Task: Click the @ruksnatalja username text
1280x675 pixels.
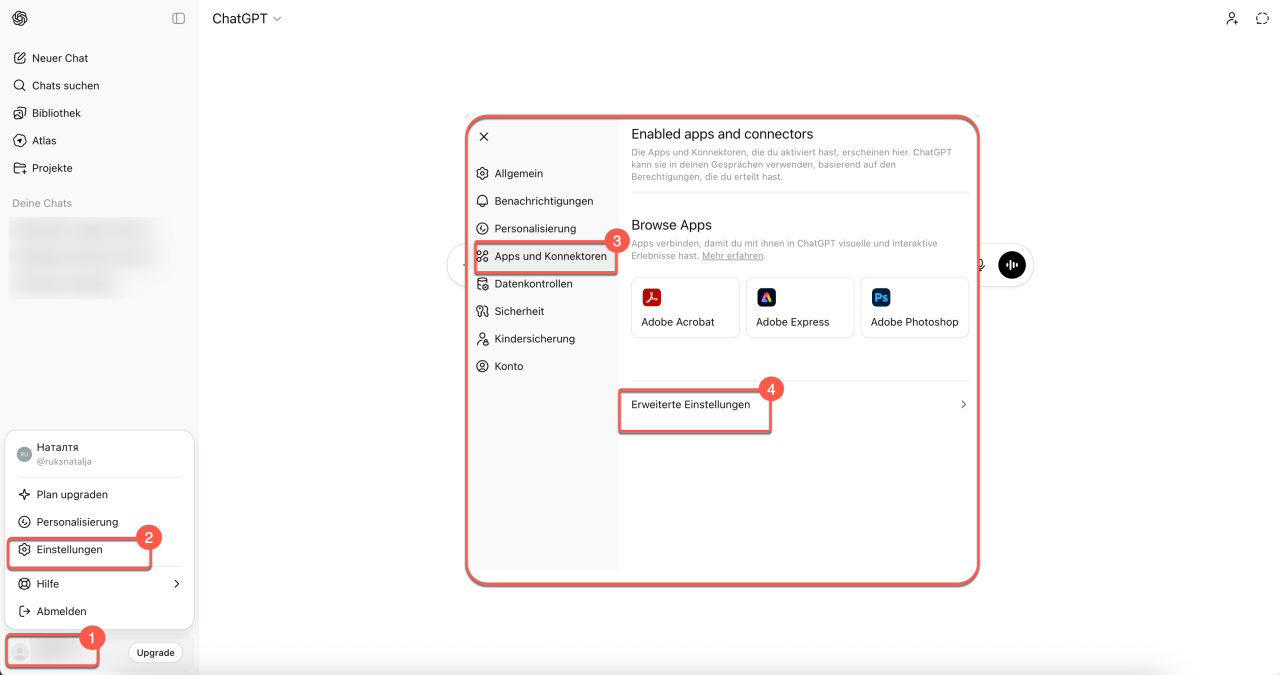Action: tap(65, 462)
